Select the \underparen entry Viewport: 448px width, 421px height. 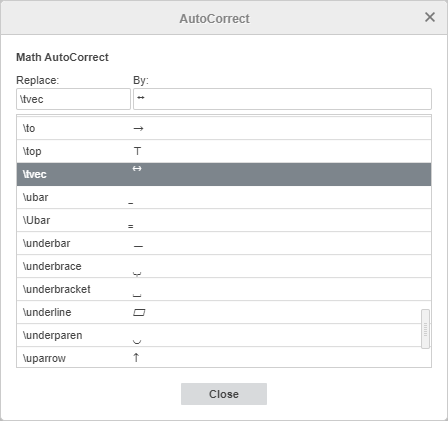[x=224, y=335]
